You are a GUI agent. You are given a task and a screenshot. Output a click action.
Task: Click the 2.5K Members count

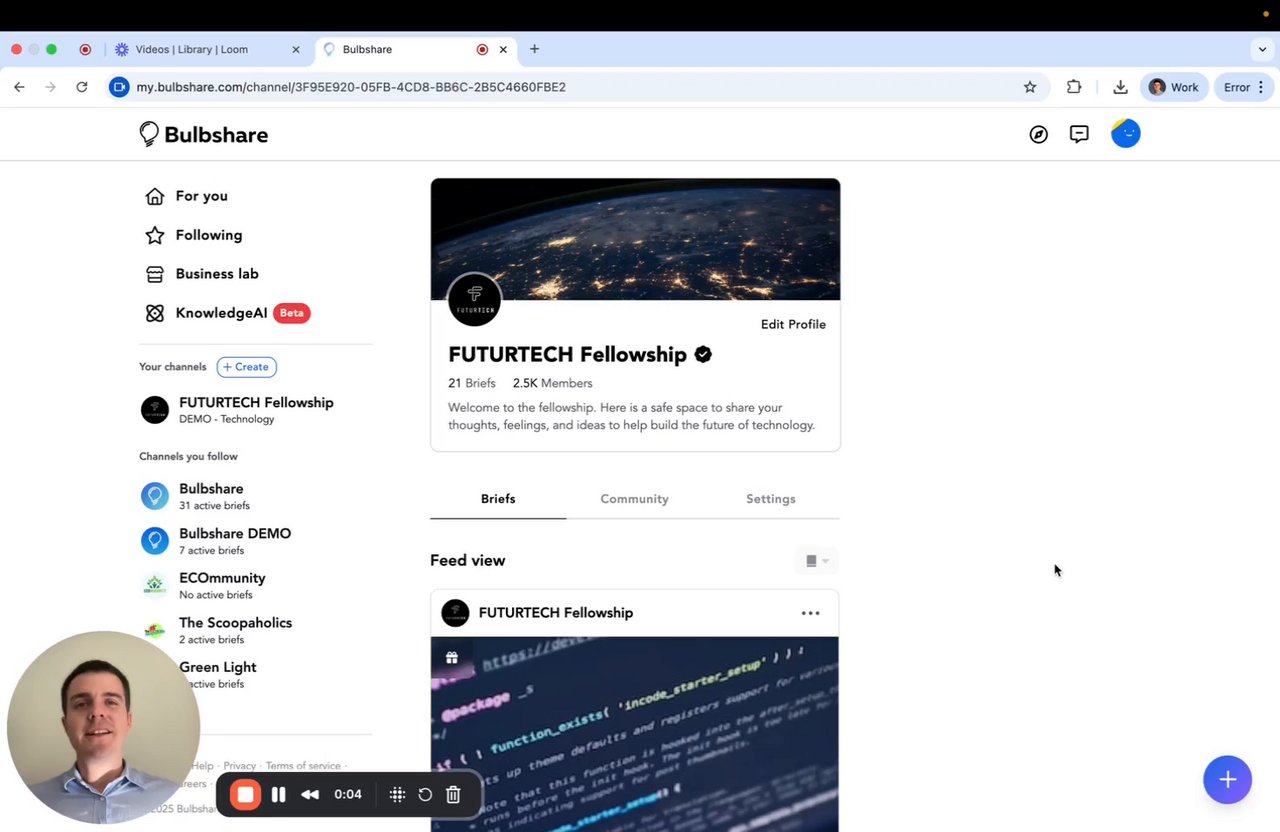[x=553, y=383]
